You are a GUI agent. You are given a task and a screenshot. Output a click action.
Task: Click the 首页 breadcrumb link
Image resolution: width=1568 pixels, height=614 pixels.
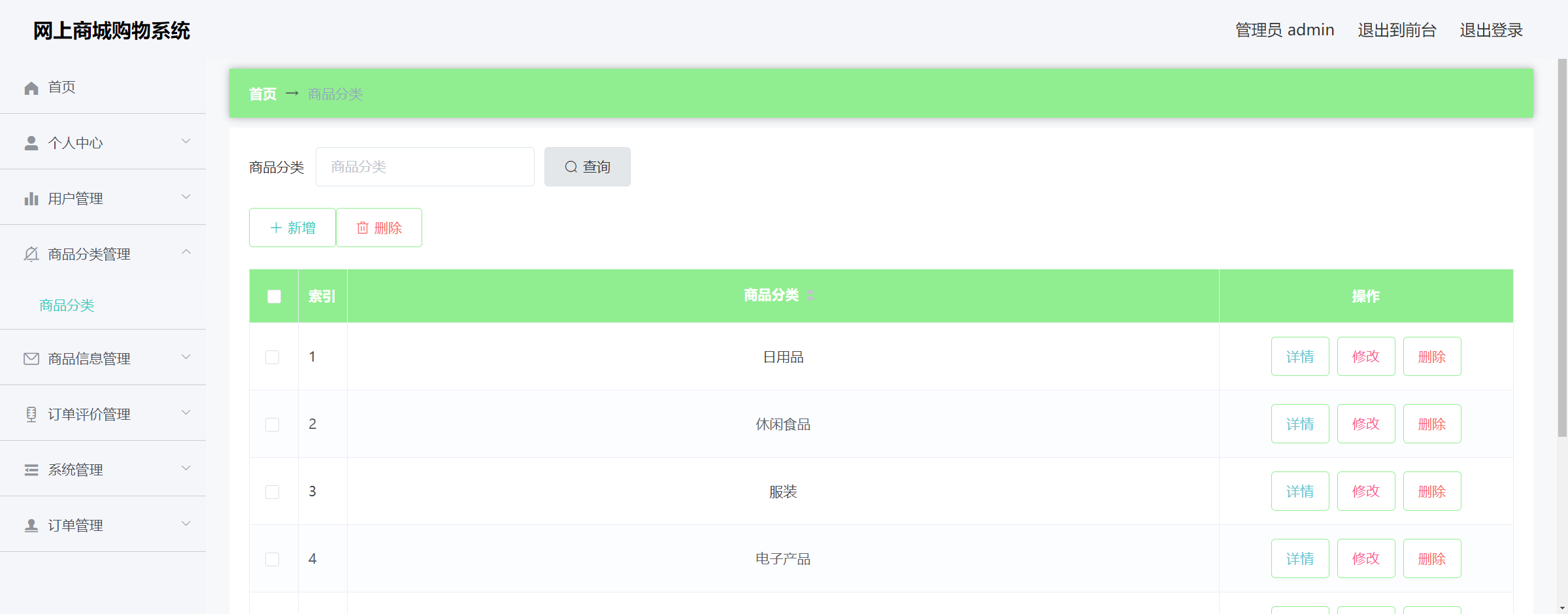263,94
